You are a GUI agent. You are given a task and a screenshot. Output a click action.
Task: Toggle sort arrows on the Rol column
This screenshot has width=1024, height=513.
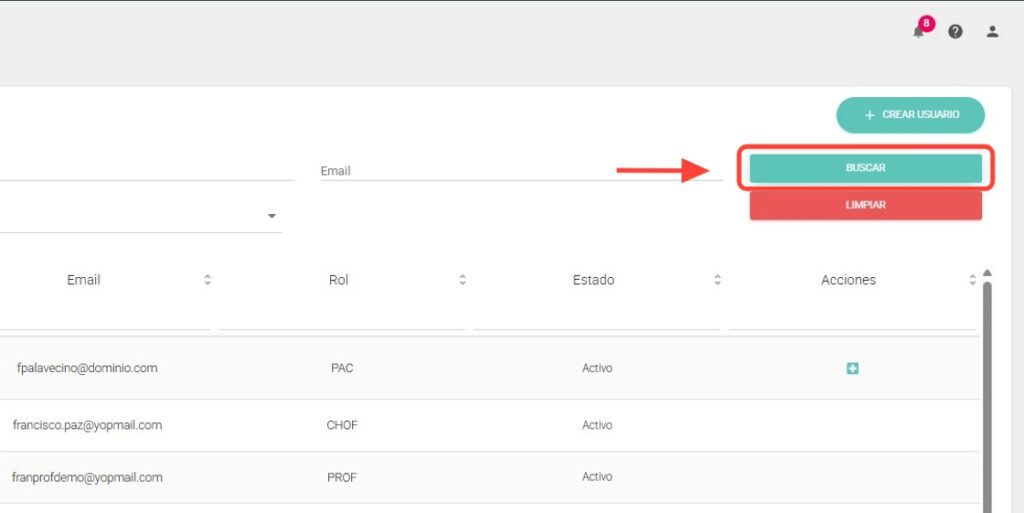462,280
